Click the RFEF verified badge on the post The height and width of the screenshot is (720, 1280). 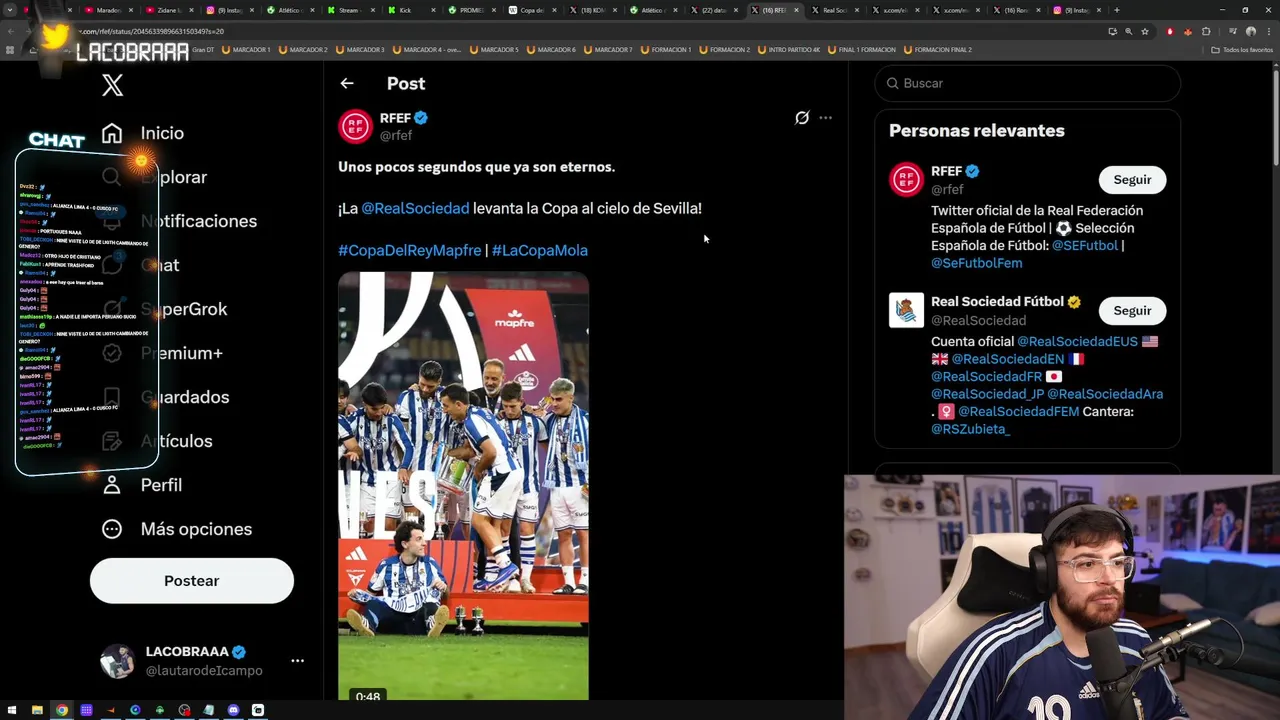coord(421,118)
